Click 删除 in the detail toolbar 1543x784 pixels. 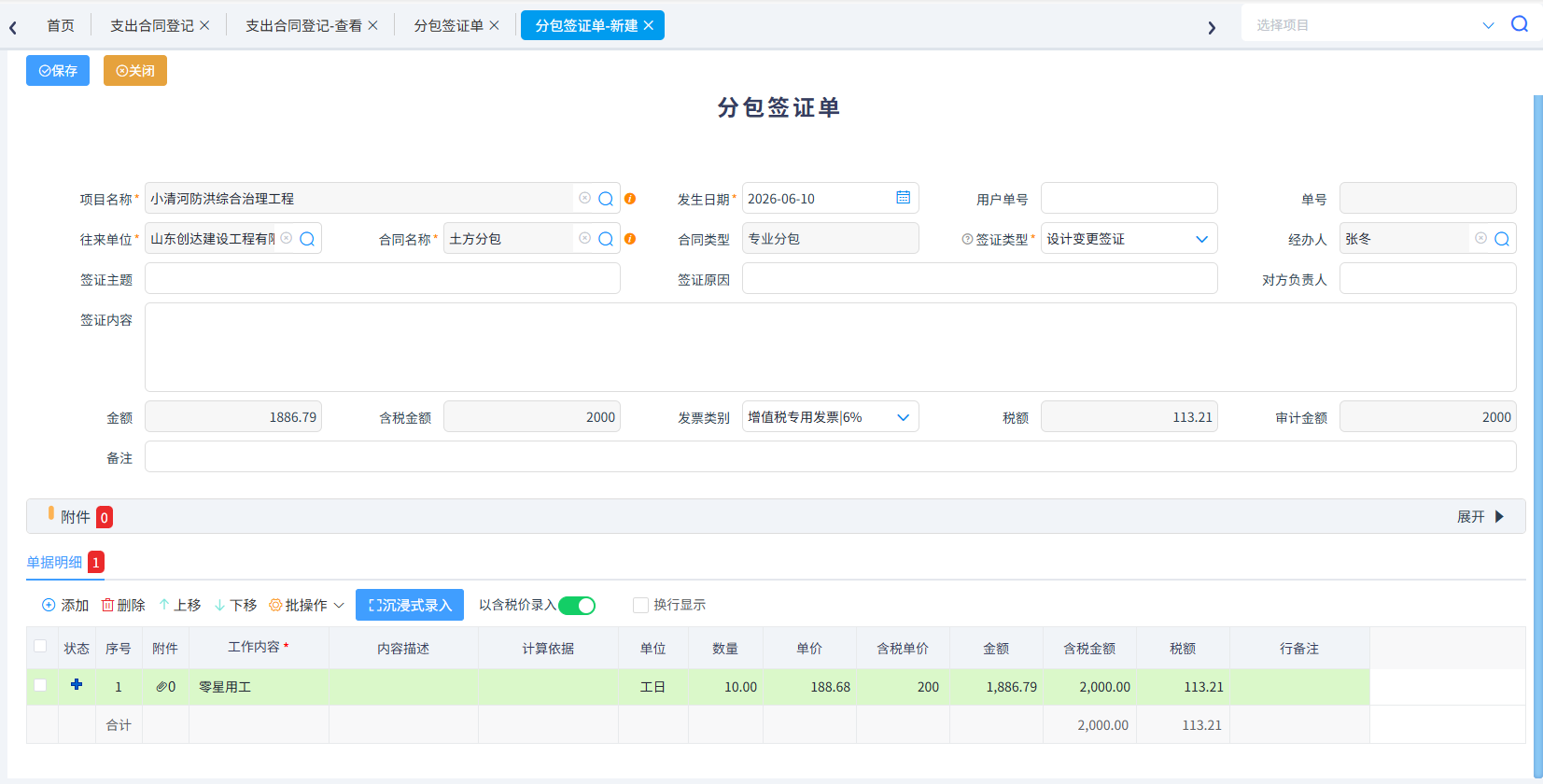point(123,605)
